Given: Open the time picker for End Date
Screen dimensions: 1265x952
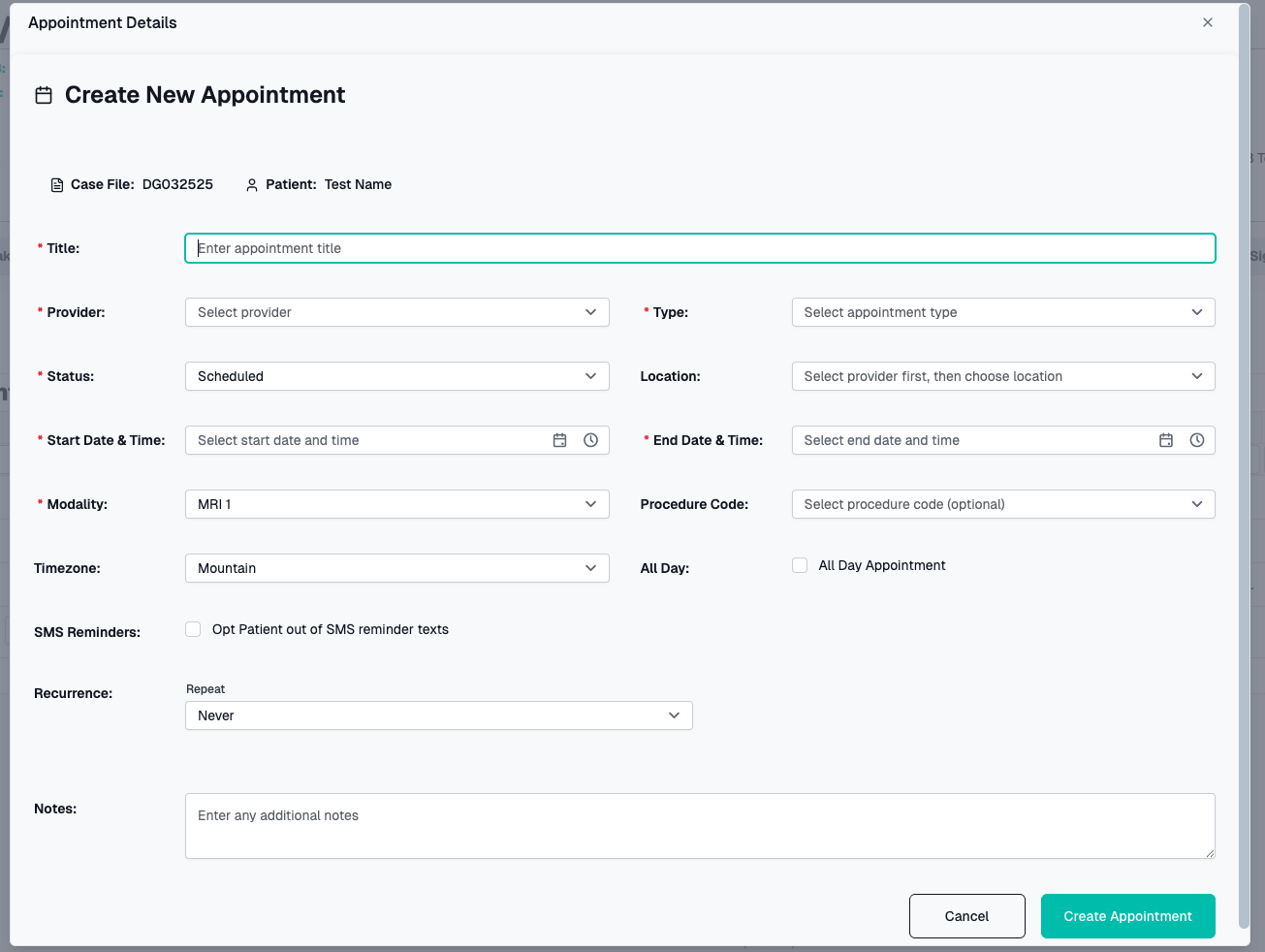Looking at the screenshot, I should pyautogui.click(x=1197, y=439).
